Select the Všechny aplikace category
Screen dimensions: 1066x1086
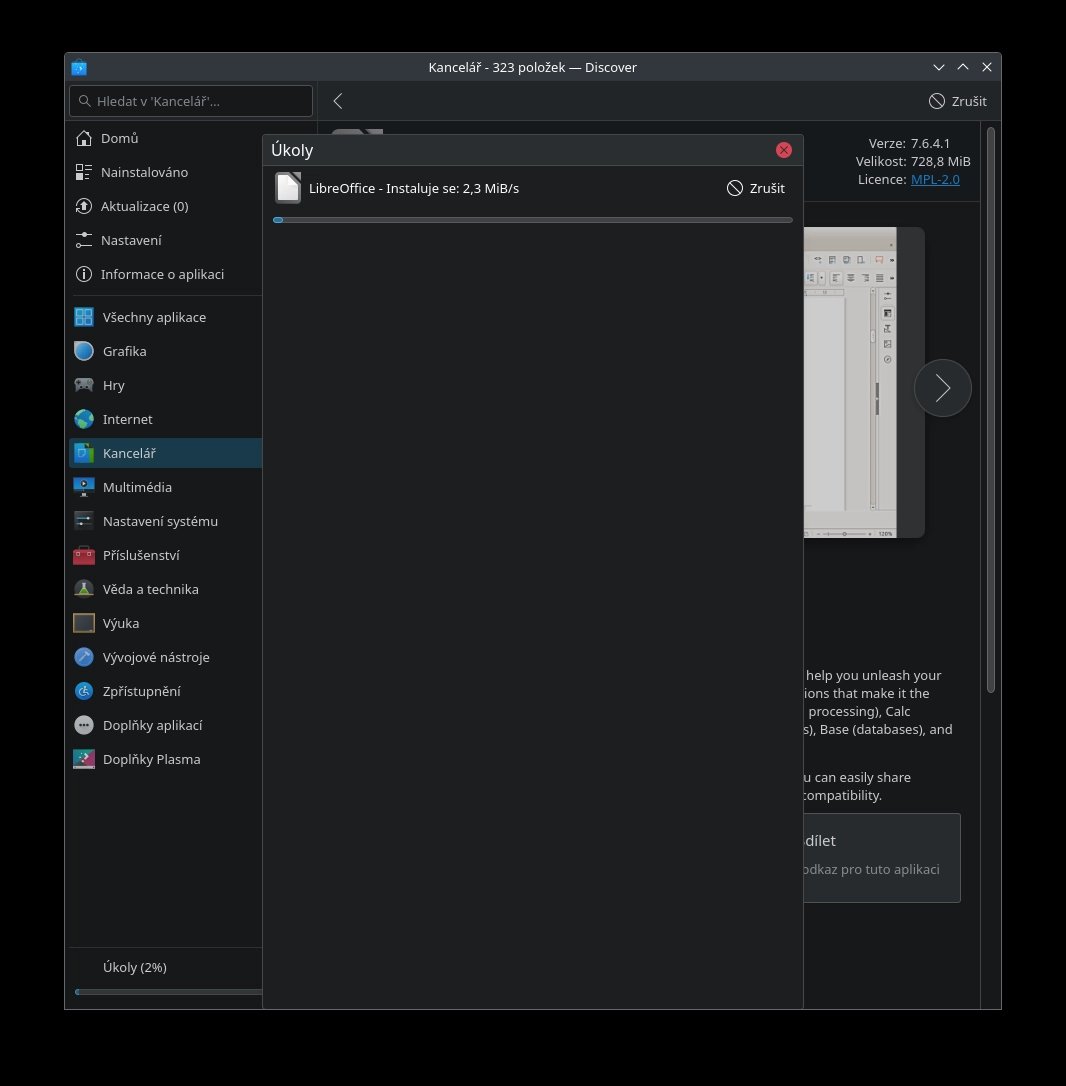[165, 317]
